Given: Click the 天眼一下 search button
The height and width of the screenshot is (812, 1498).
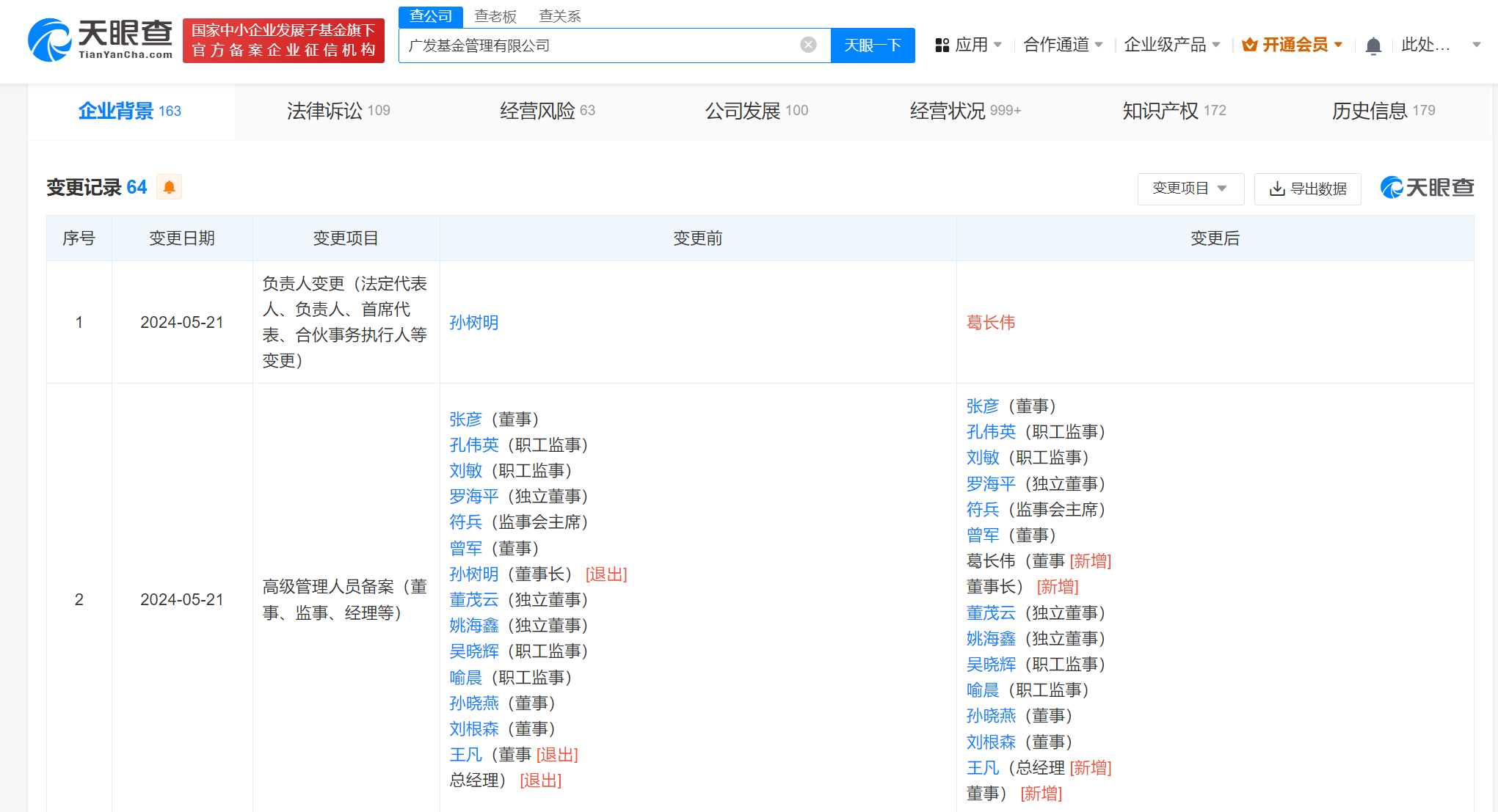Looking at the screenshot, I should coord(873,45).
